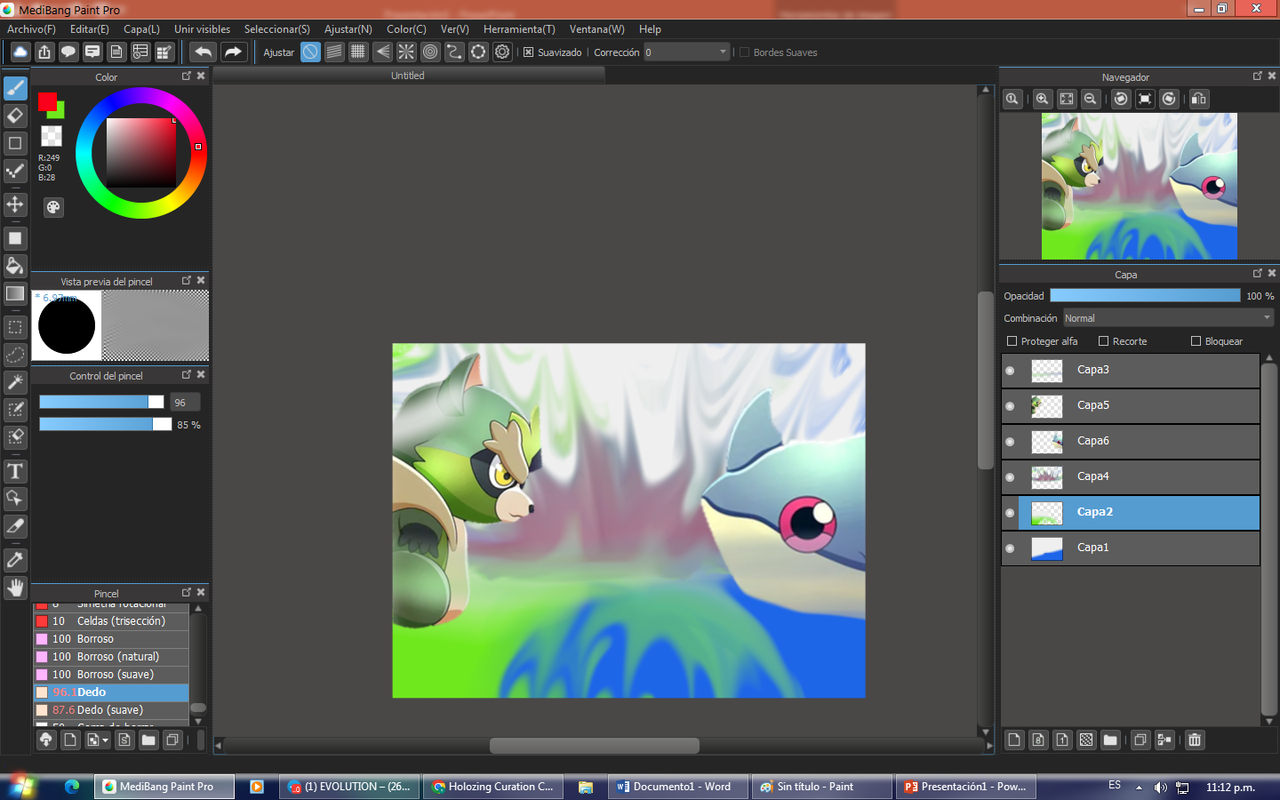Click the Undo arrow button

coord(203,52)
